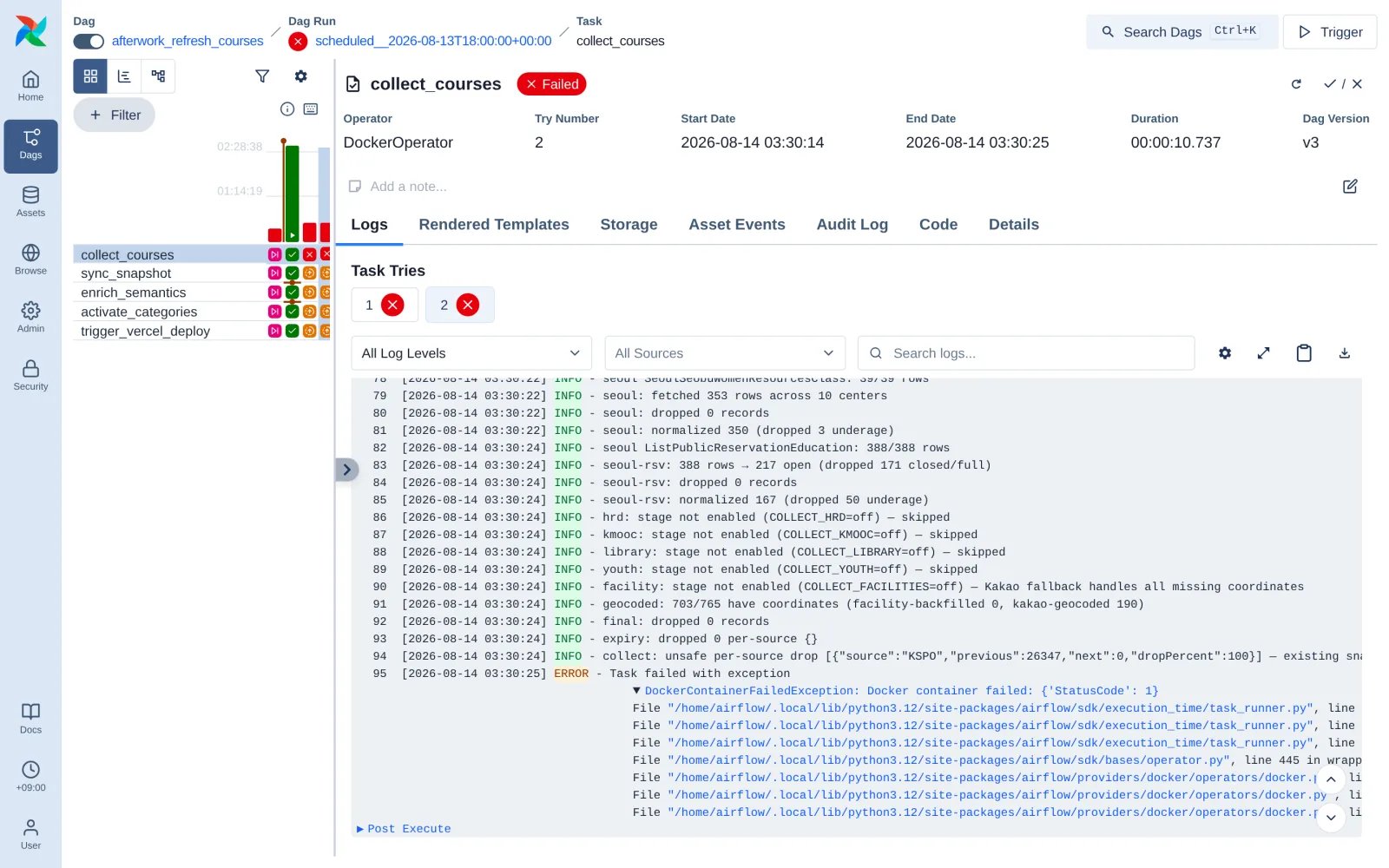Open Docs from the sidebar

pyautogui.click(x=30, y=719)
